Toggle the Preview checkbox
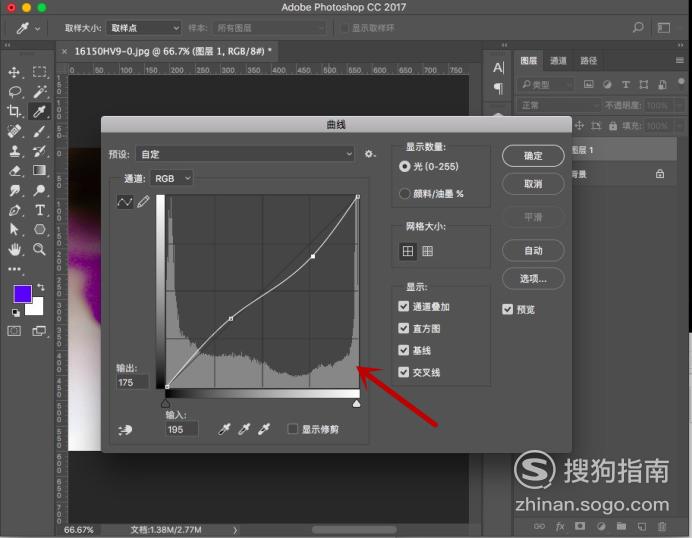 508,309
